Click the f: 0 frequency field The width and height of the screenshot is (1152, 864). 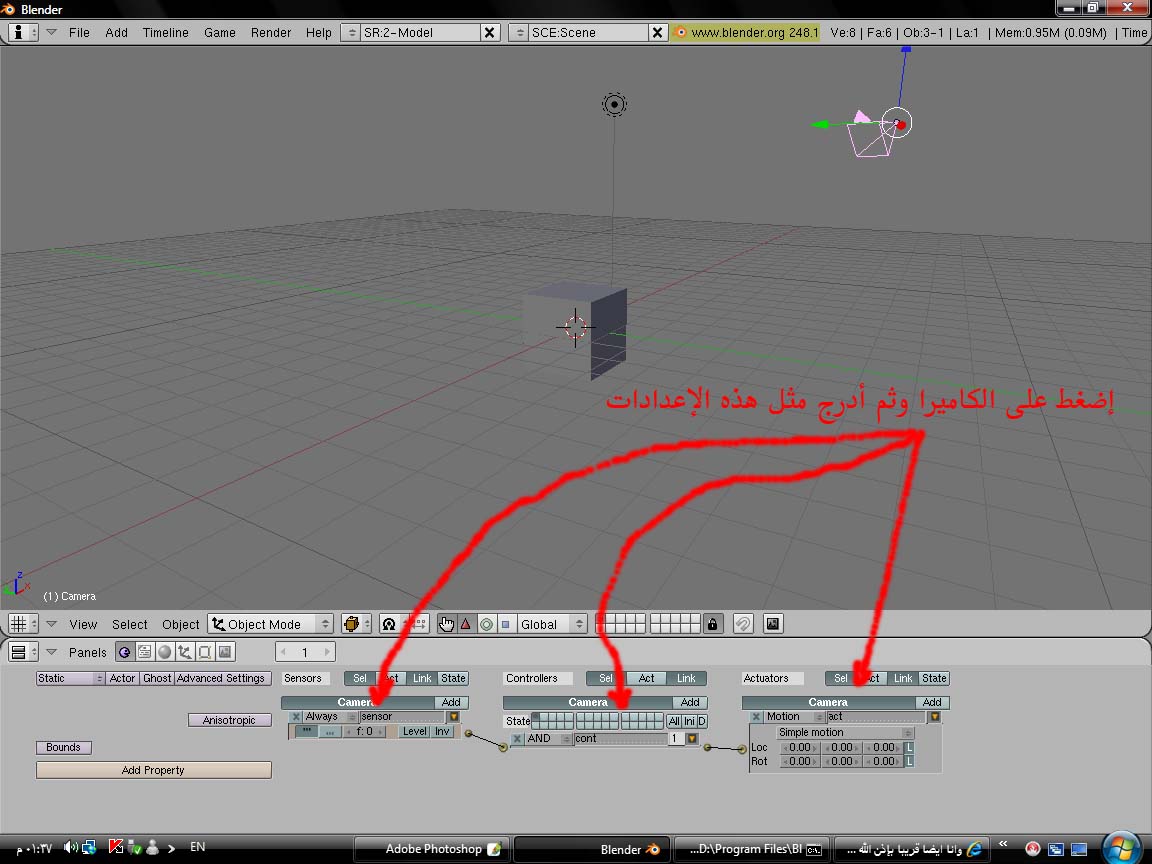[364, 731]
